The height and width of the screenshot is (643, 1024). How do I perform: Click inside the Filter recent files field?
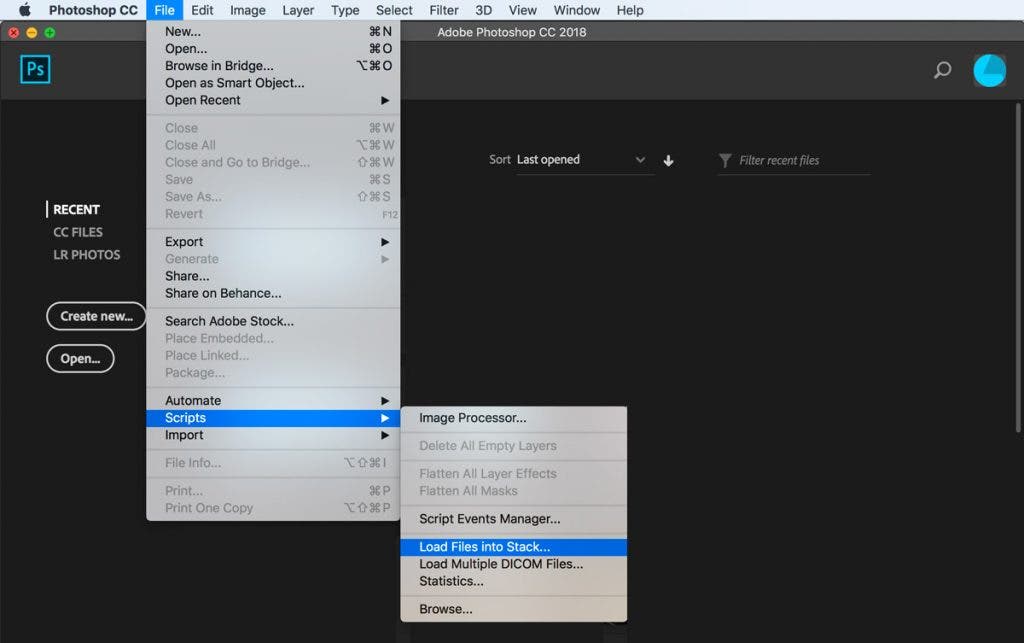coord(790,160)
